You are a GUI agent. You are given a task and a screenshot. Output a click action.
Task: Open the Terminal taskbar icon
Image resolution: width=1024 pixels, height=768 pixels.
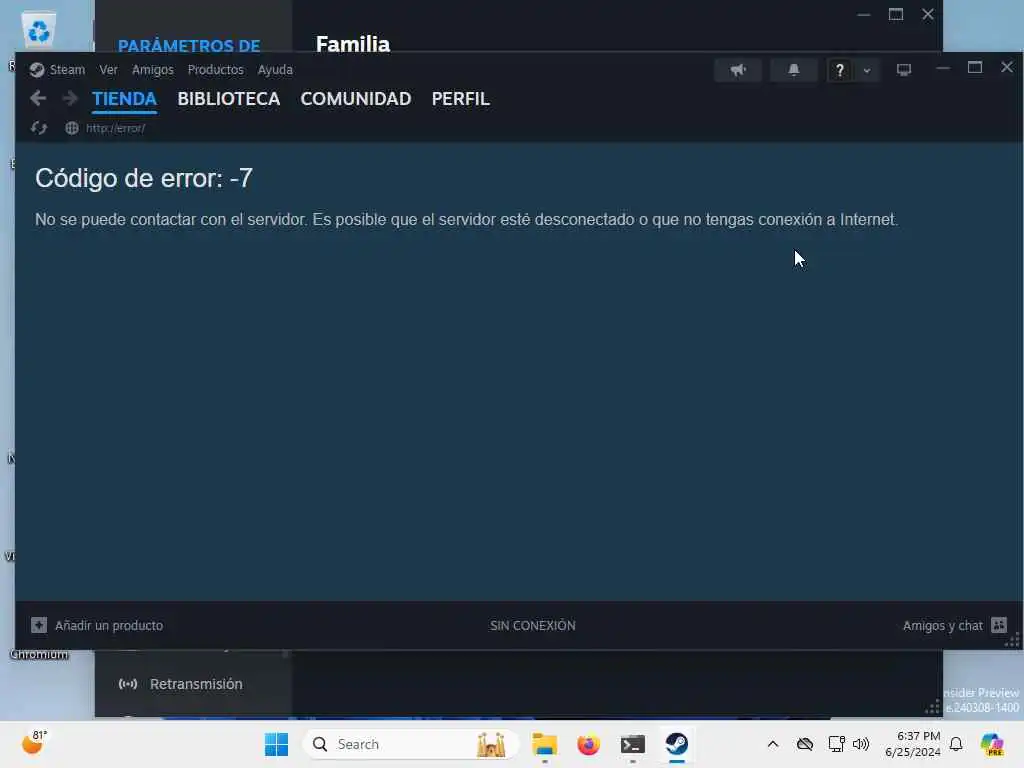pos(633,744)
